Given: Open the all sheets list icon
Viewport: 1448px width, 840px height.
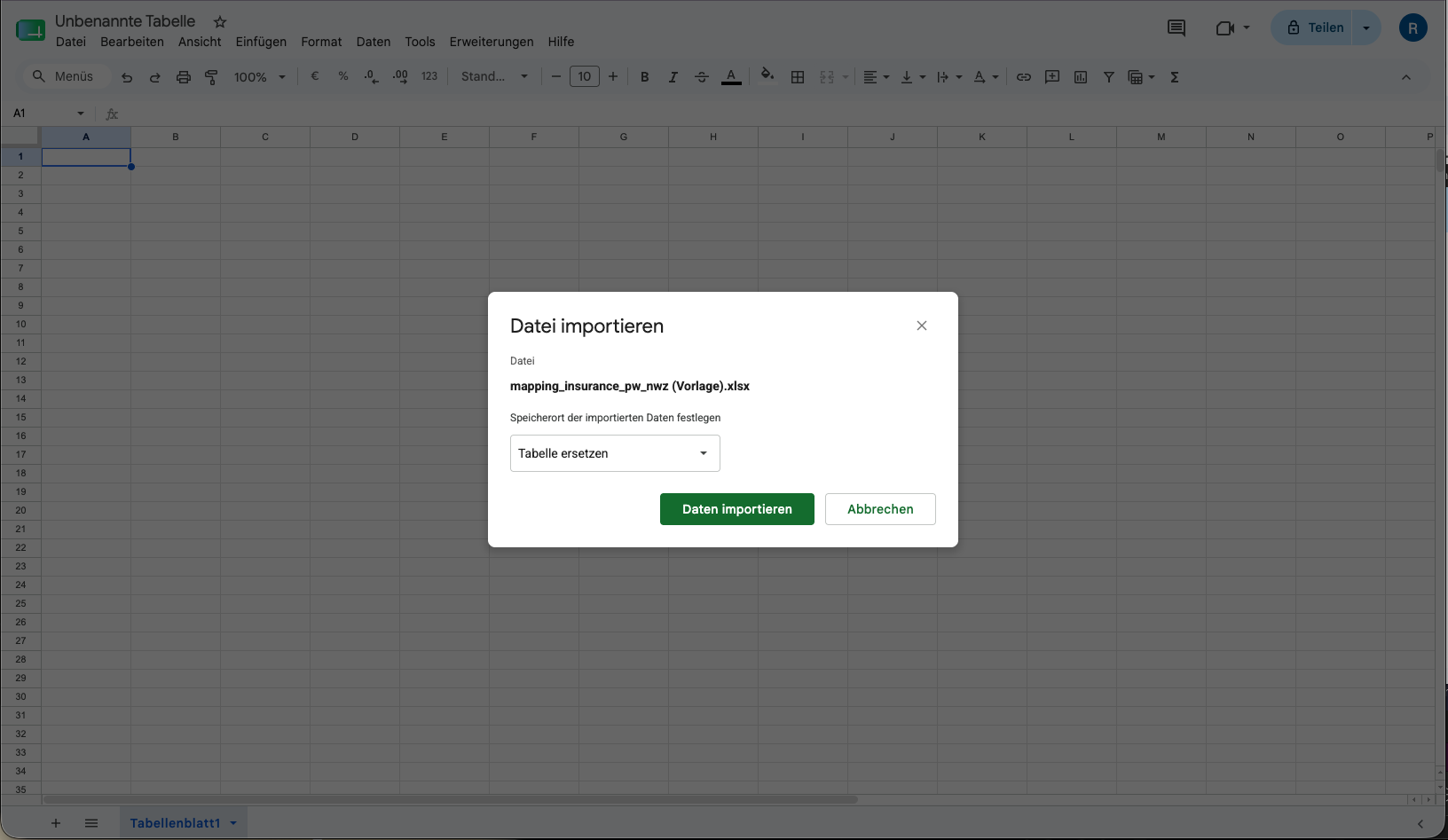Looking at the screenshot, I should point(91,823).
